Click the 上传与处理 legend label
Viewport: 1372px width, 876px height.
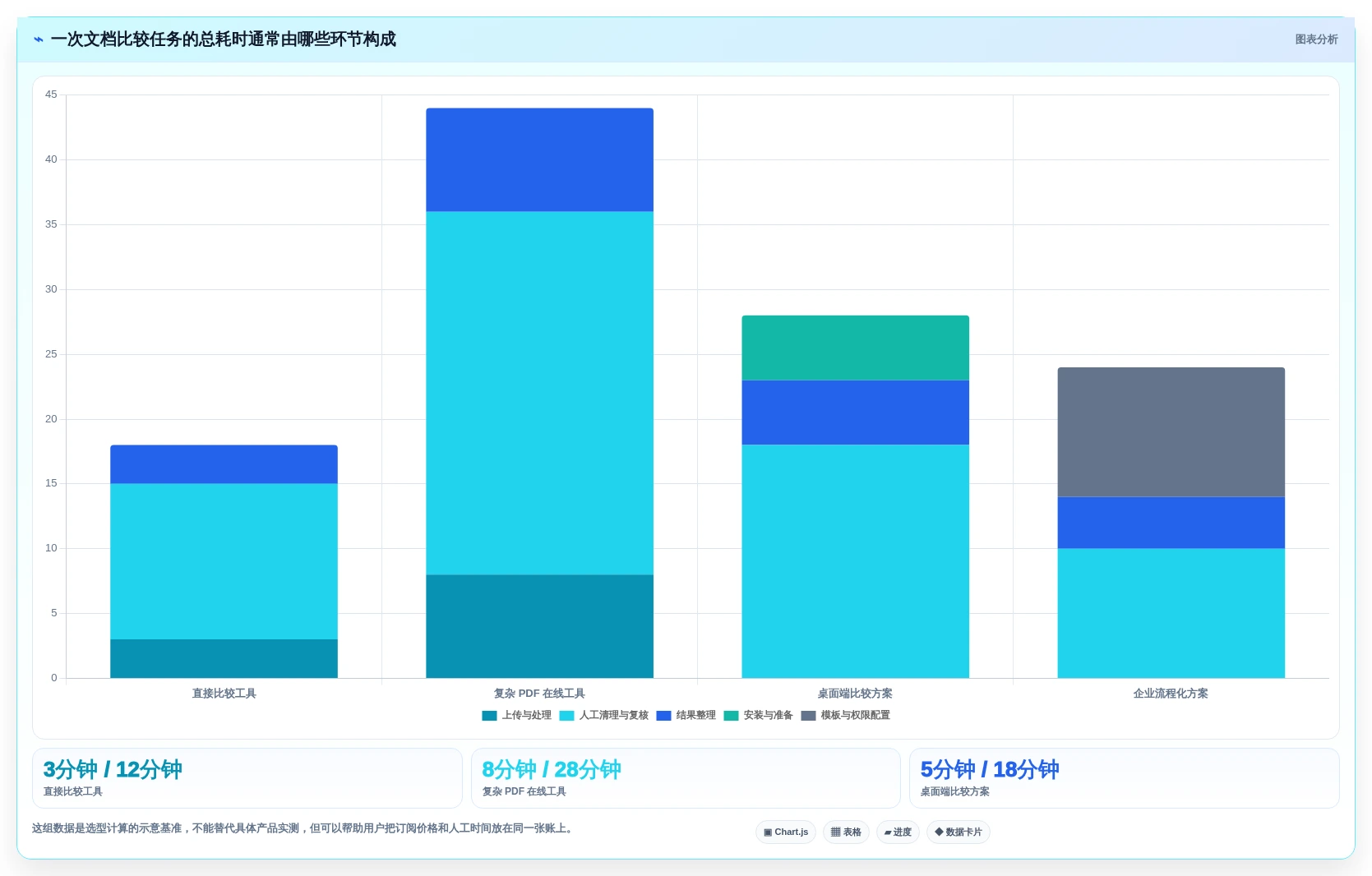[x=526, y=716]
